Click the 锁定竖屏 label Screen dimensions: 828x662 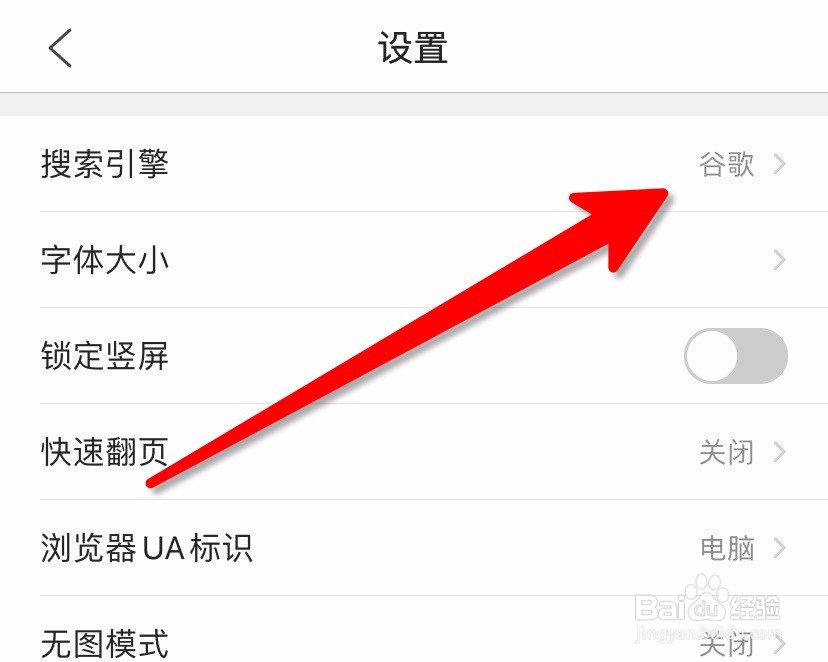(x=105, y=356)
